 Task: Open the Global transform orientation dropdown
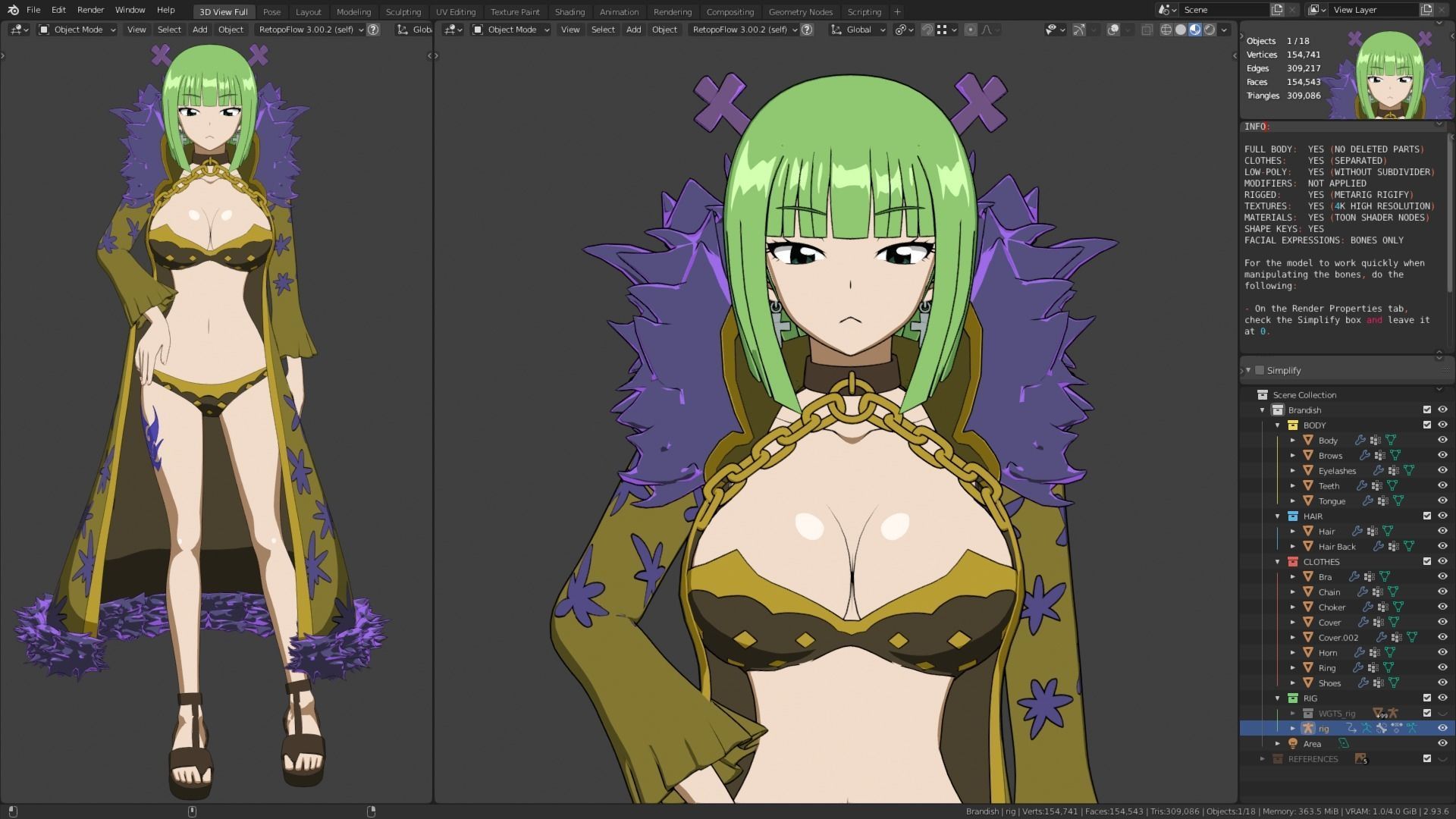[x=858, y=30]
